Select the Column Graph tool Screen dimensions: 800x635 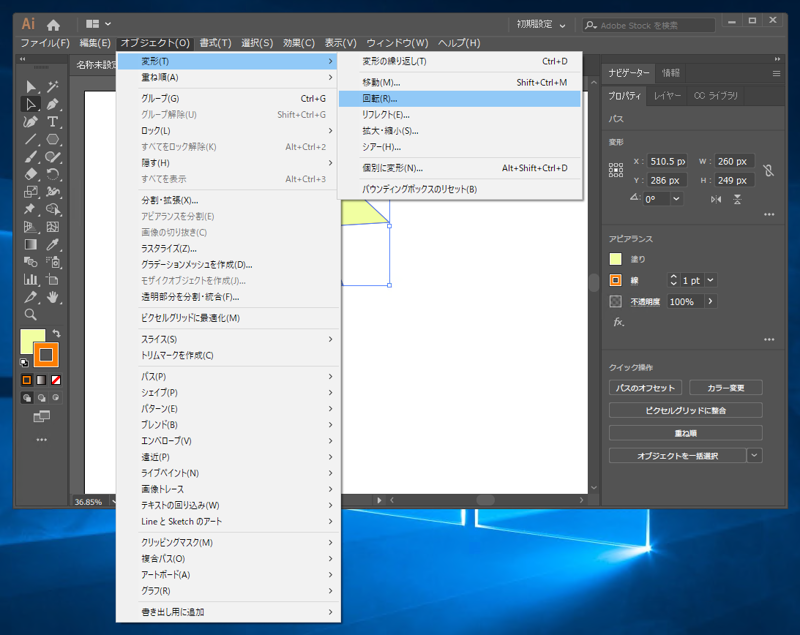pos(31,280)
